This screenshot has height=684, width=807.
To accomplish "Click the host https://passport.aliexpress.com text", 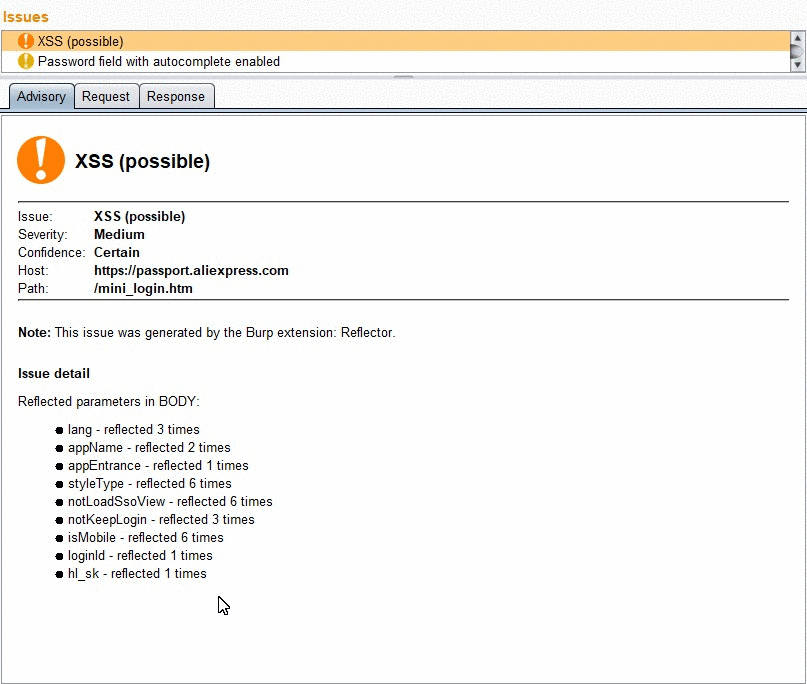I will pos(191,271).
